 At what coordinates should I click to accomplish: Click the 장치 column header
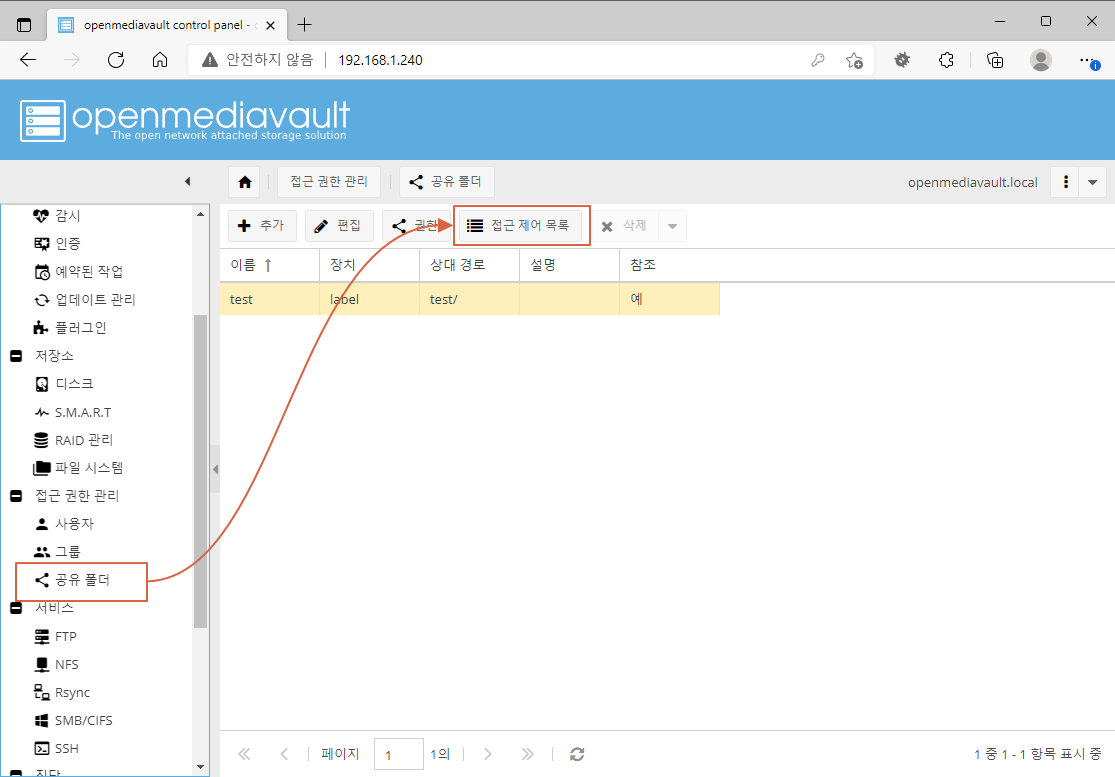coord(370,265)
